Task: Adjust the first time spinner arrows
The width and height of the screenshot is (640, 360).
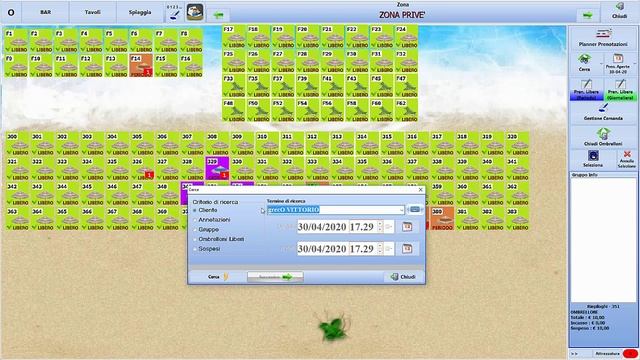Action: point(380,227)
